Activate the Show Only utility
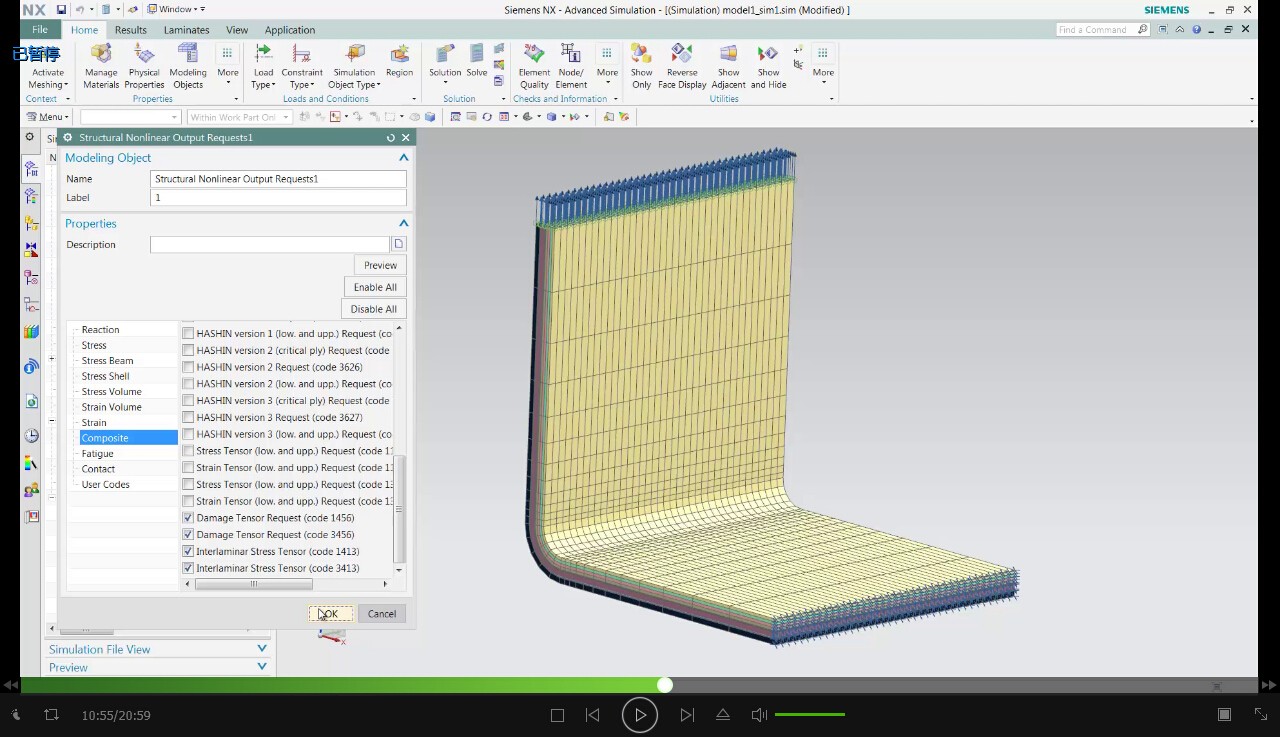Viewport: 1280px width, 737px height. click(x=641, y=66)
